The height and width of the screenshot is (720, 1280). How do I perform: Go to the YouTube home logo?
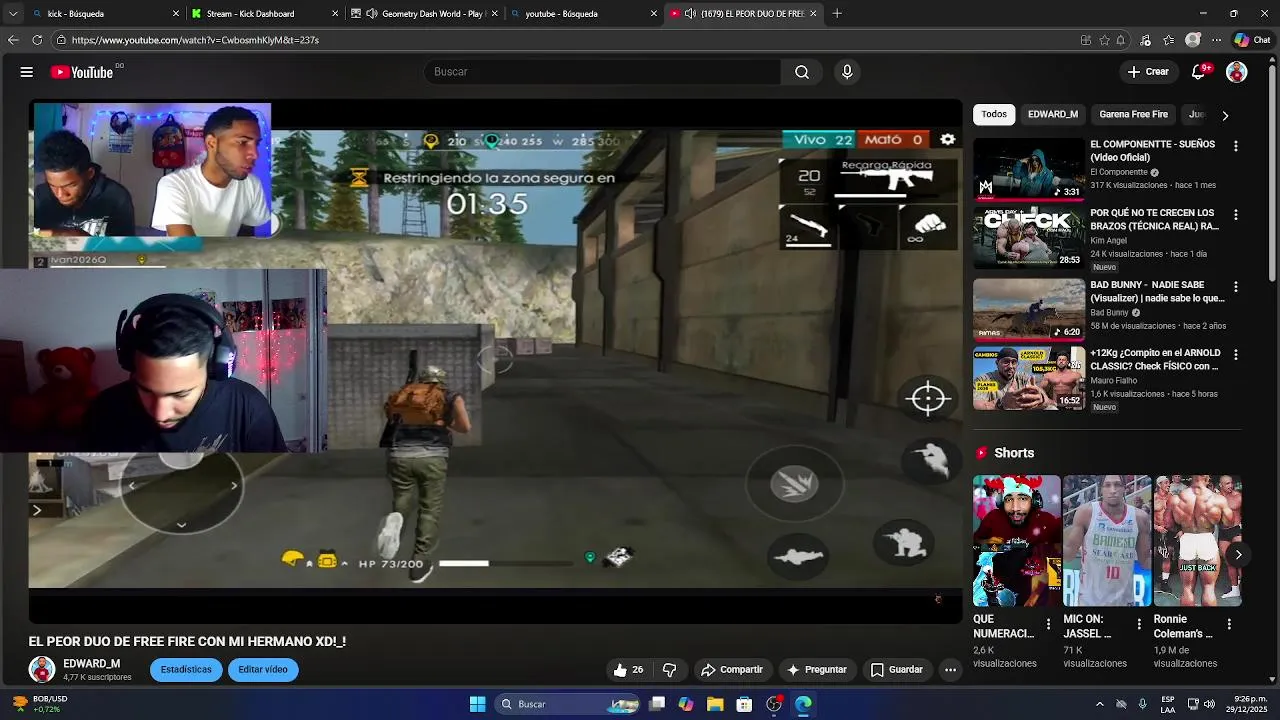point(82,72)
